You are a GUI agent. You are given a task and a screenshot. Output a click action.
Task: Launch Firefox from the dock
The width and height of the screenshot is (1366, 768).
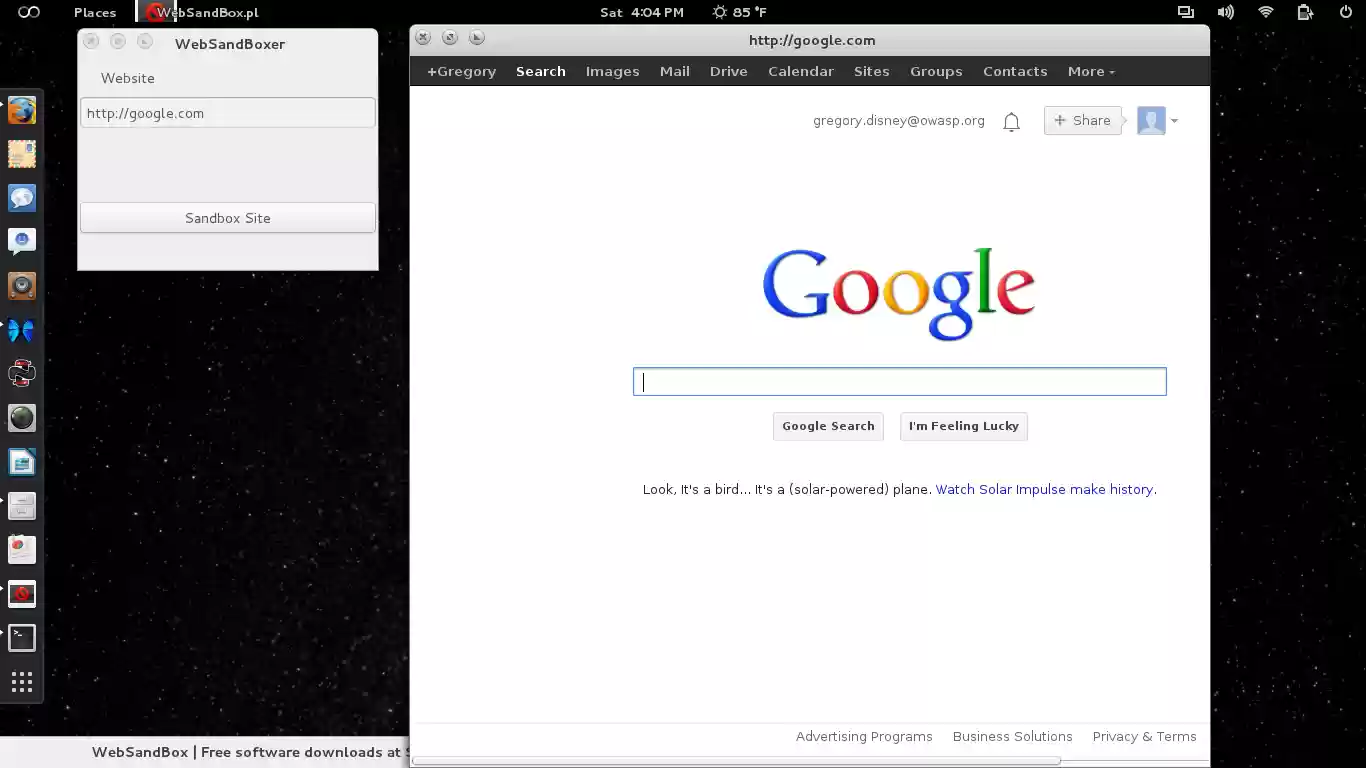[x=22, y=110]
